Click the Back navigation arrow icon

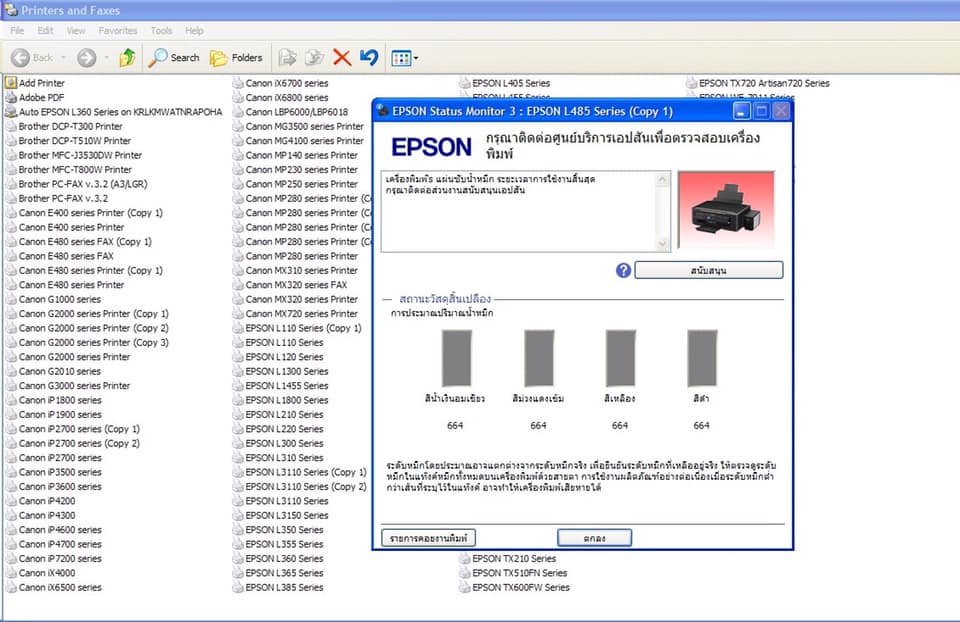(x=20, y=58)
